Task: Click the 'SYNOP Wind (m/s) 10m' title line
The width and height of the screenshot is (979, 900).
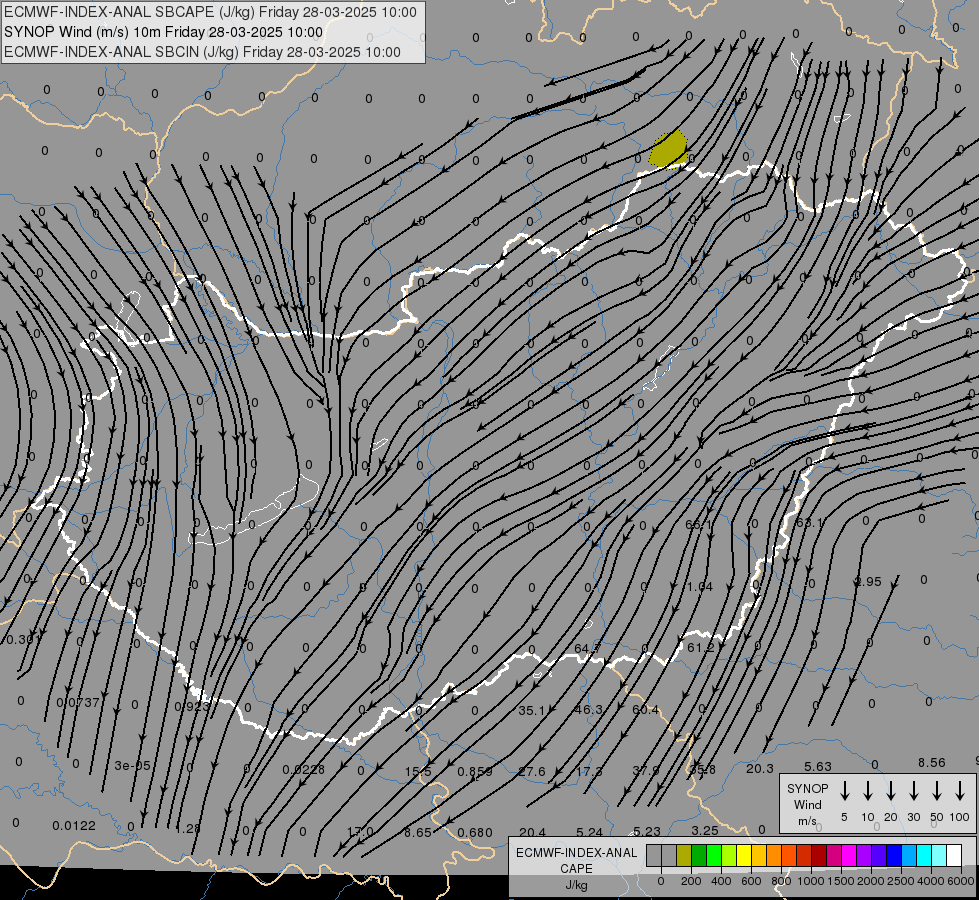Action: coord(163,32)
